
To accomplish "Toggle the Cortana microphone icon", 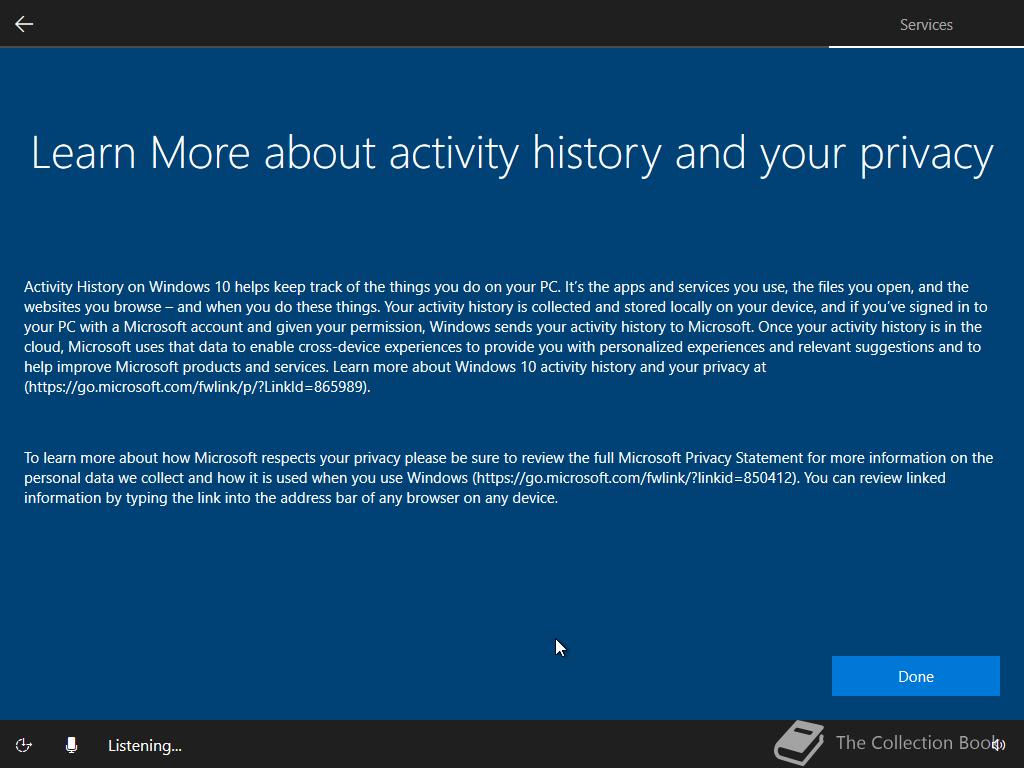I will 71,745.
